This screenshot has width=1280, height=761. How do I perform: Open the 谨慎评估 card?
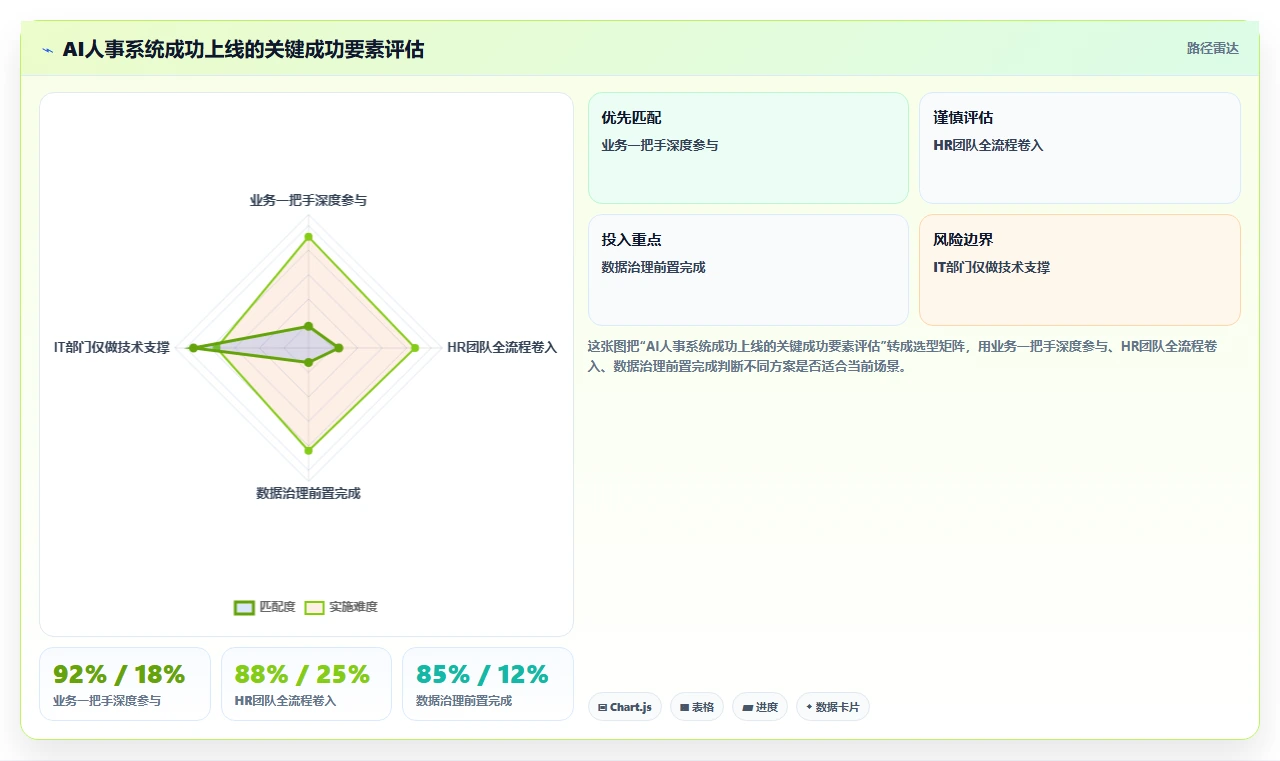(1080, 148)
